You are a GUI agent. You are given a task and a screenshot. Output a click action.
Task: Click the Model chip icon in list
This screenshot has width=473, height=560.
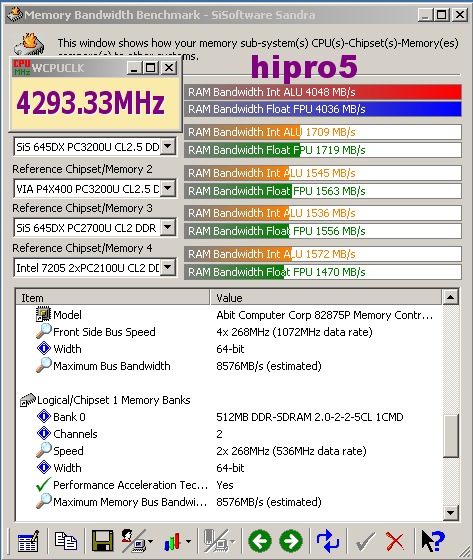pyautogui.click(x=44, y=314)
